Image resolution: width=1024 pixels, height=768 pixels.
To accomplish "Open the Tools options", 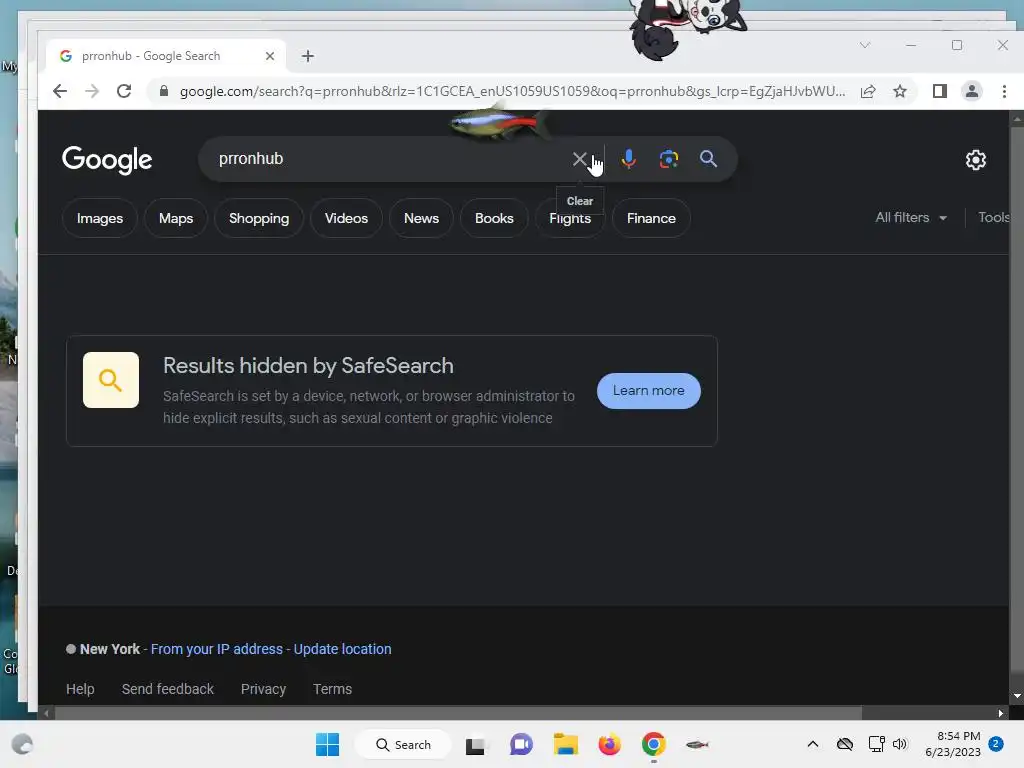I will tap(993, 217).
